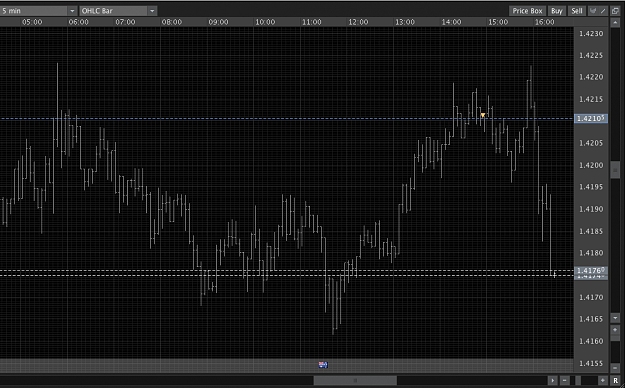The width and height of the screenshot is (625, 388).
Task: Click the 1.4210 blue price label
Action: click(591, 118)
